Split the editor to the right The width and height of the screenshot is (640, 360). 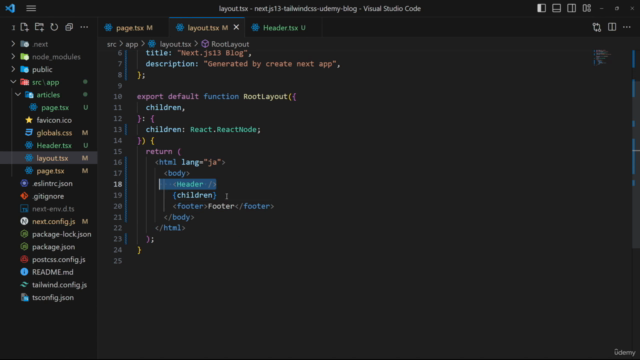pos(612,27)
